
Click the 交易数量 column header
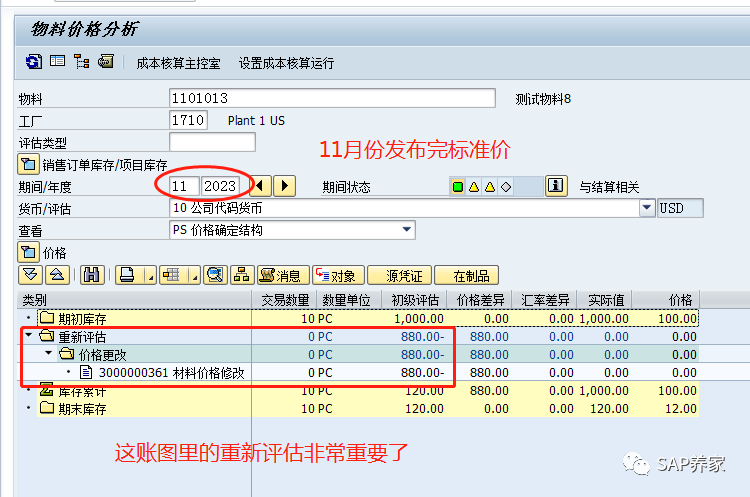(x=284, y=299)
